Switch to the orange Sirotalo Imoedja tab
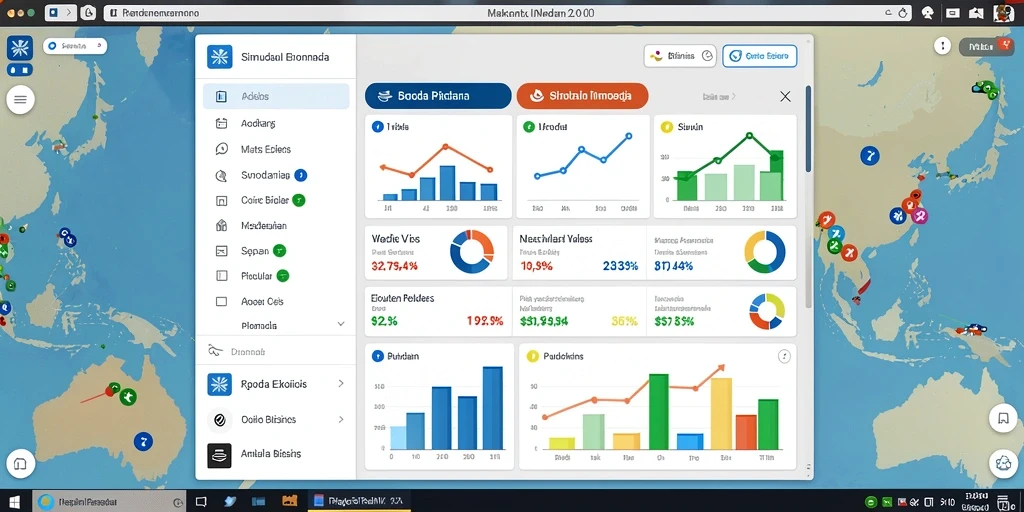The image size is (1024, 512). (583, 96)
